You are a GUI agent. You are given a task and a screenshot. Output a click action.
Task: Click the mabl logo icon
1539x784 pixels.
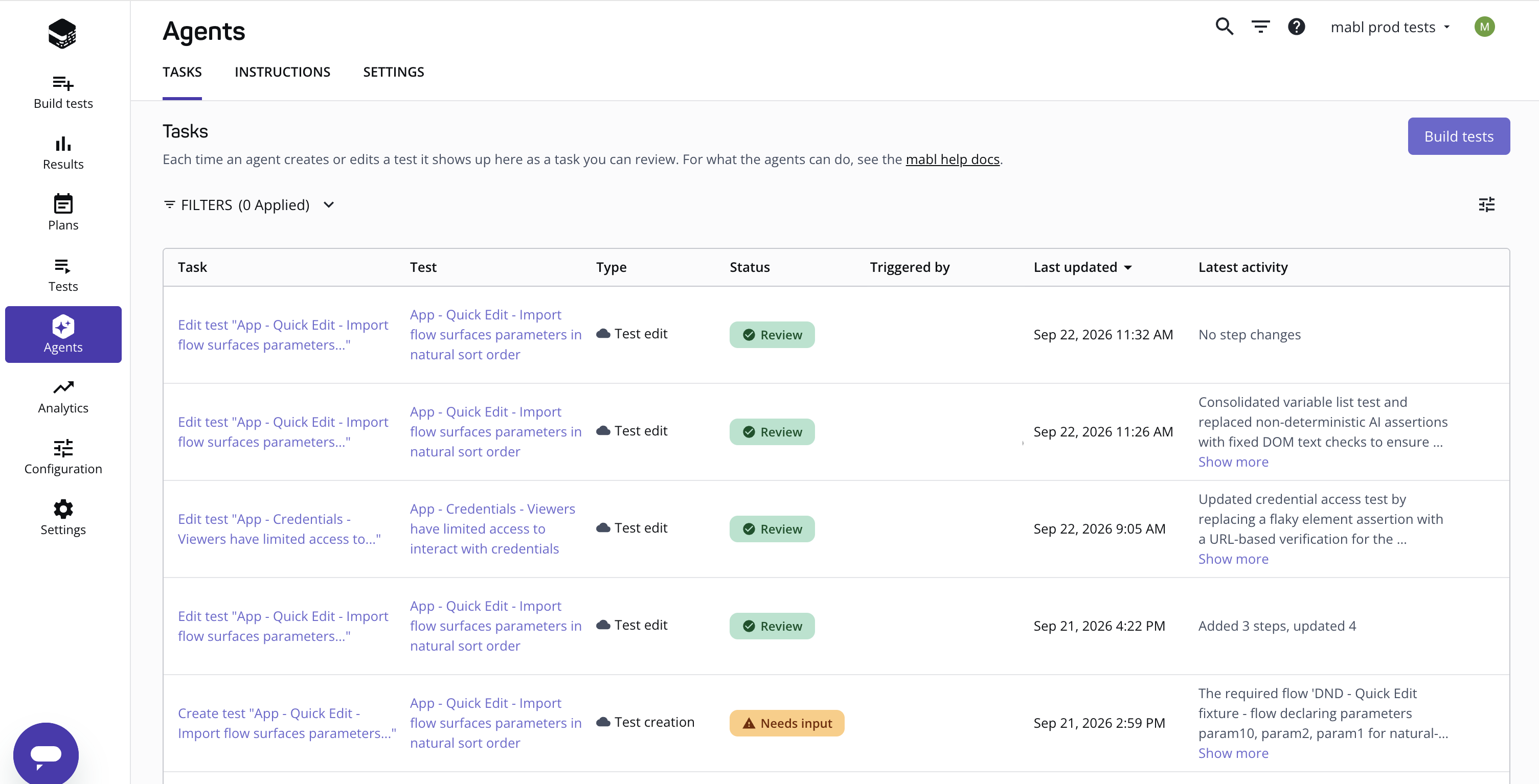tap(62, 33)
